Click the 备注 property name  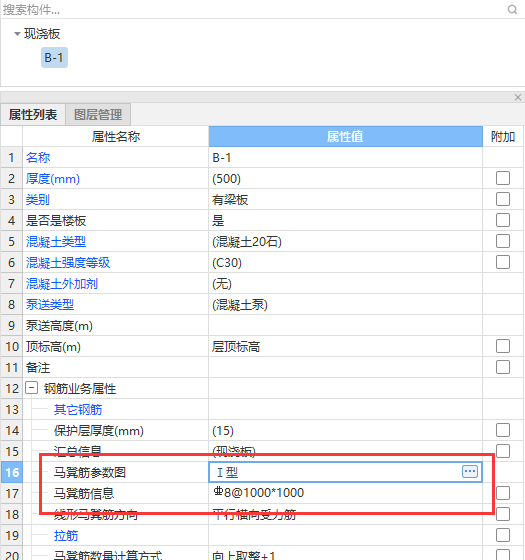pos(38,368)
